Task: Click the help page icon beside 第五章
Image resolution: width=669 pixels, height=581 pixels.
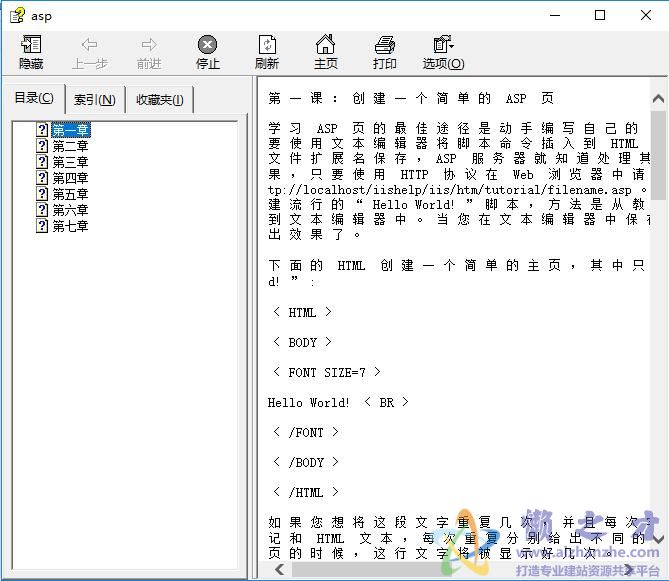Action: point(42,195)
